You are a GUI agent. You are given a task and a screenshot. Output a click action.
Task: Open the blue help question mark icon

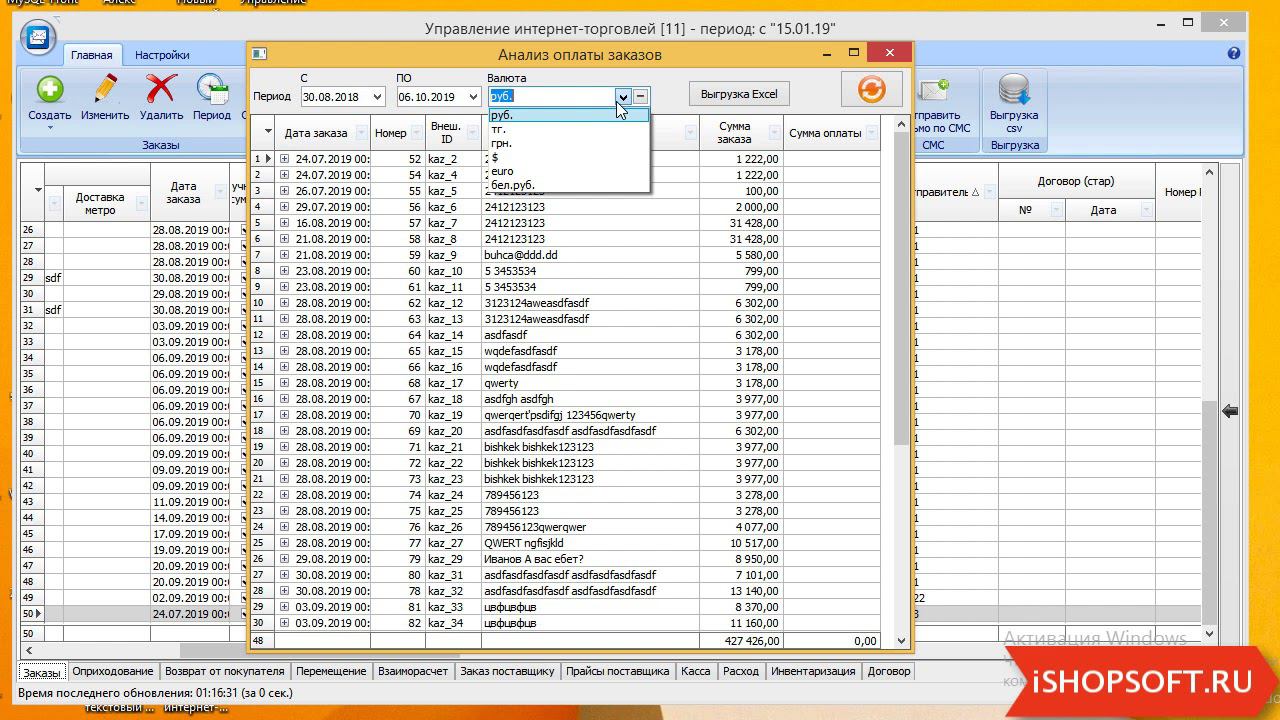[1234, 54]
